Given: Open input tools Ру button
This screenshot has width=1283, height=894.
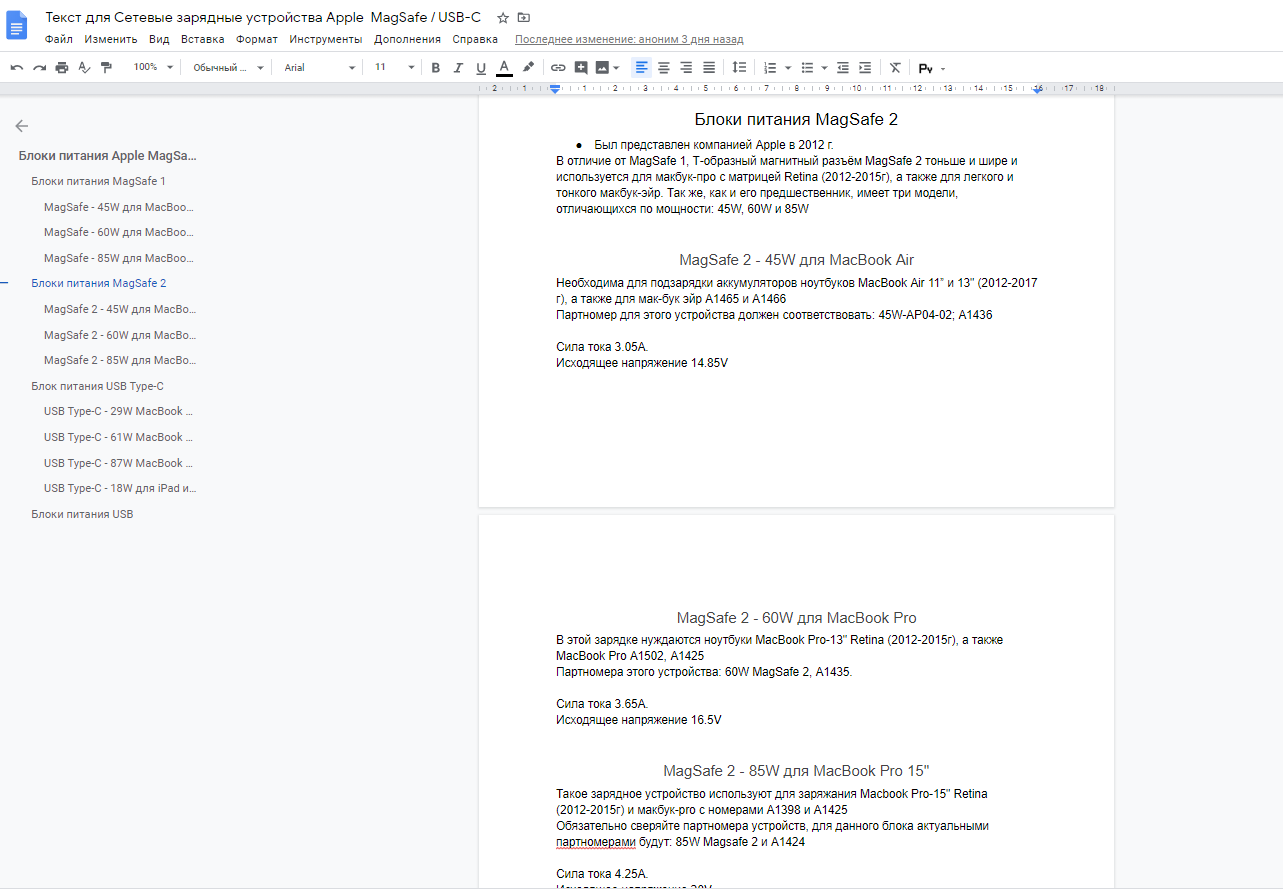Looking at the screenshot, I should coord(925,68).
